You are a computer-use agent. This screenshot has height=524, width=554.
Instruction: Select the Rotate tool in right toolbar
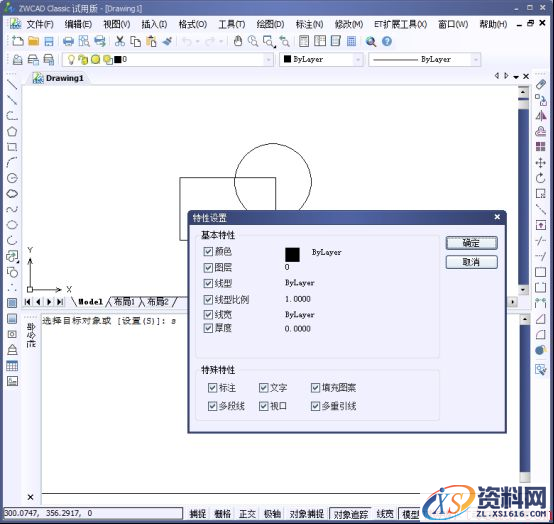[541, 178]
